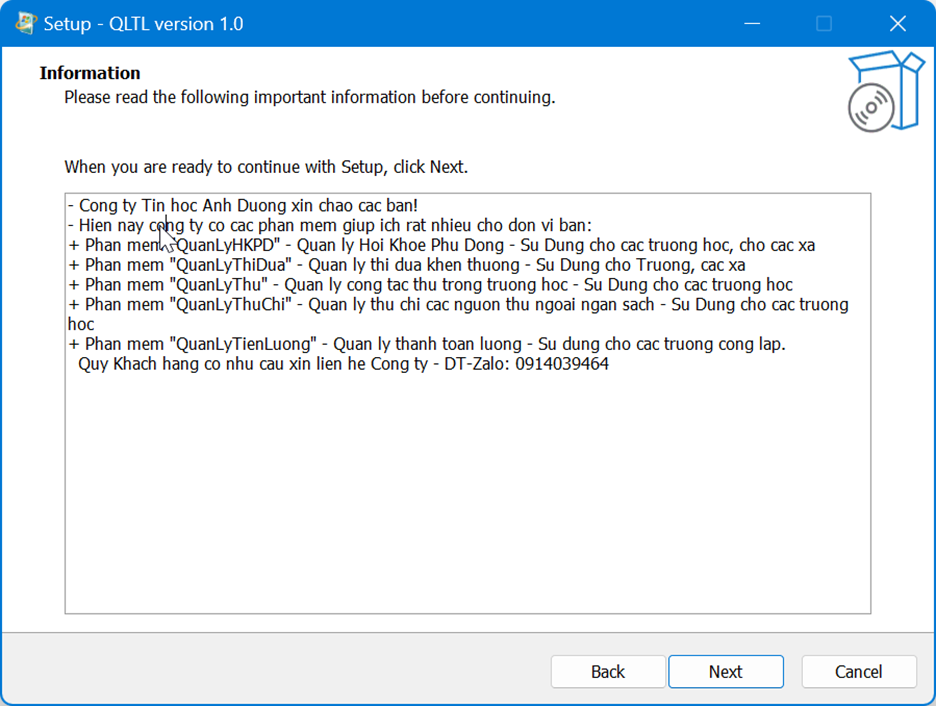
Task: Click the "Please read the following" instruction text
Action: [309, 98]
